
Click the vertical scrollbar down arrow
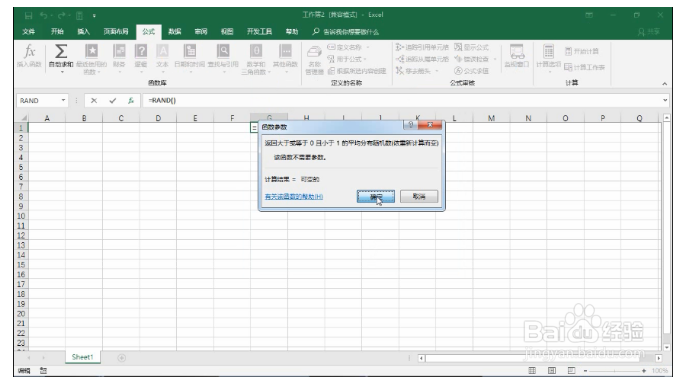(666, 347)
